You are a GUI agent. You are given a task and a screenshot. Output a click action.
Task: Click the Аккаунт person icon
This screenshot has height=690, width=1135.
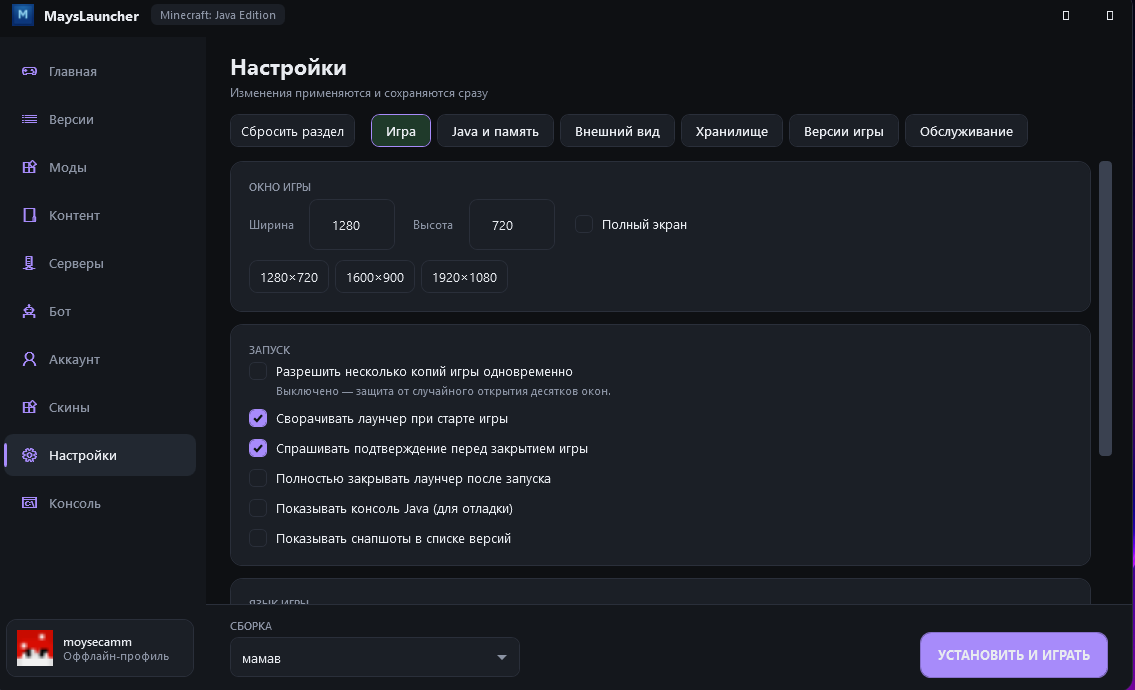29,359
